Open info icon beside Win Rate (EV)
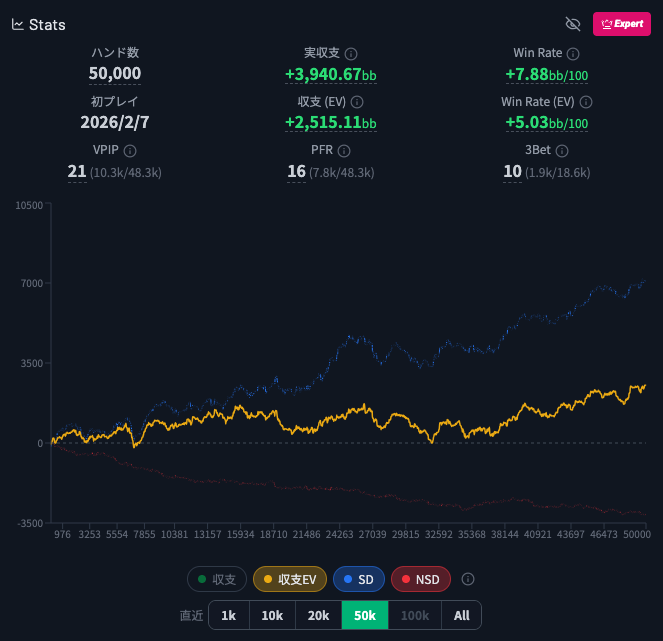The image size is (663, 641). pyautogui.click(x=586, y=102)
